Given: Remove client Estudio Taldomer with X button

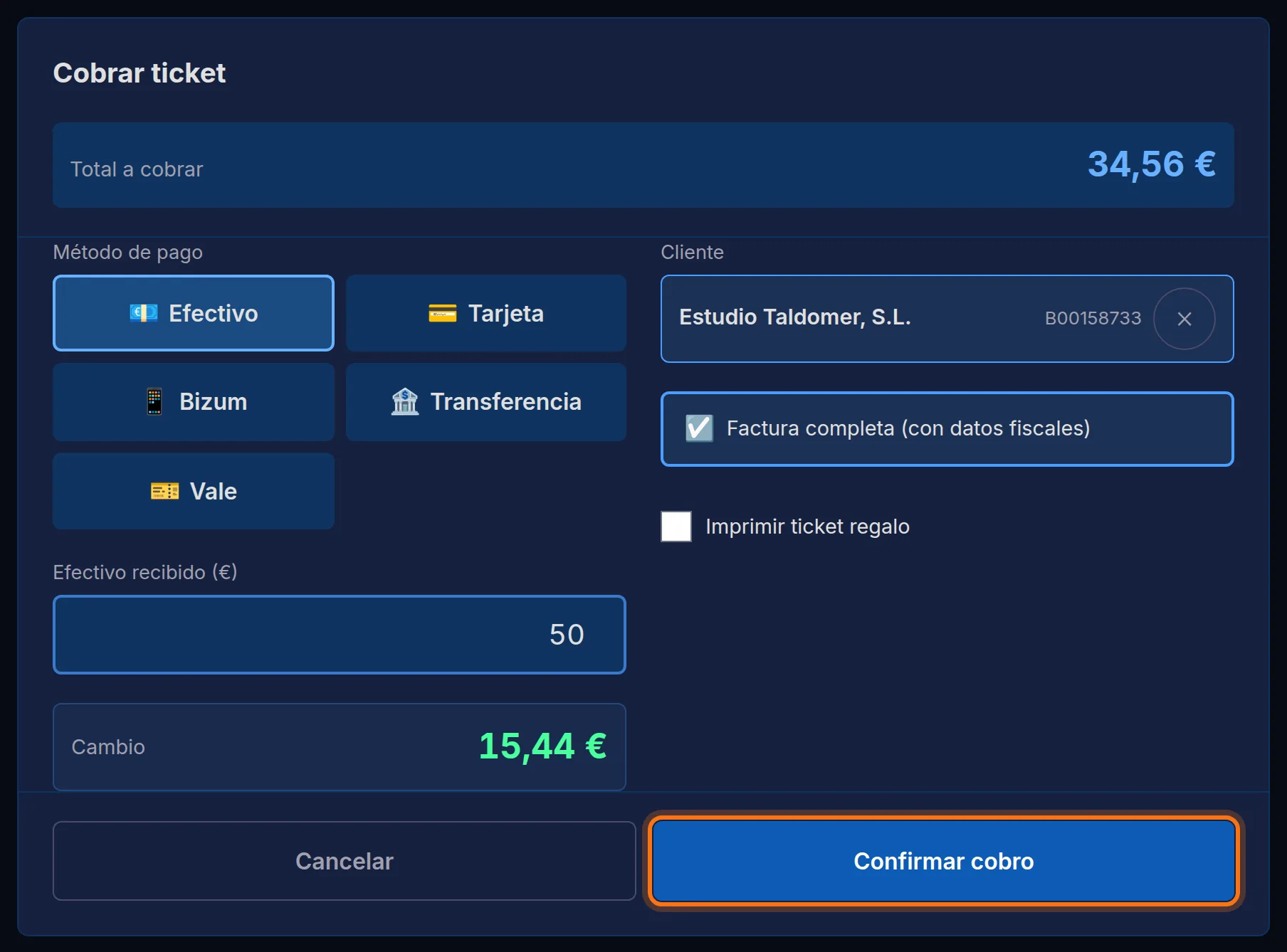Looking at the screenshot, I should point(1184,319).
